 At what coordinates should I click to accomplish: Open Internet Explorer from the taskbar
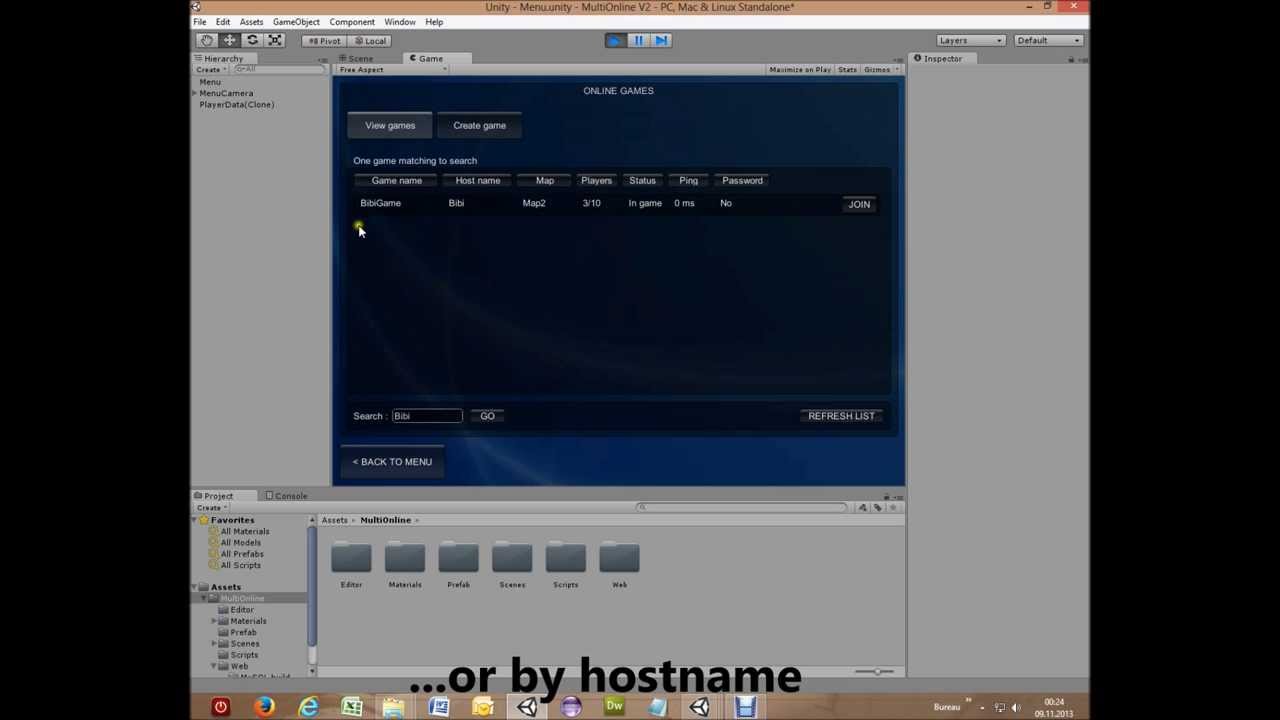tap(308, 707)
